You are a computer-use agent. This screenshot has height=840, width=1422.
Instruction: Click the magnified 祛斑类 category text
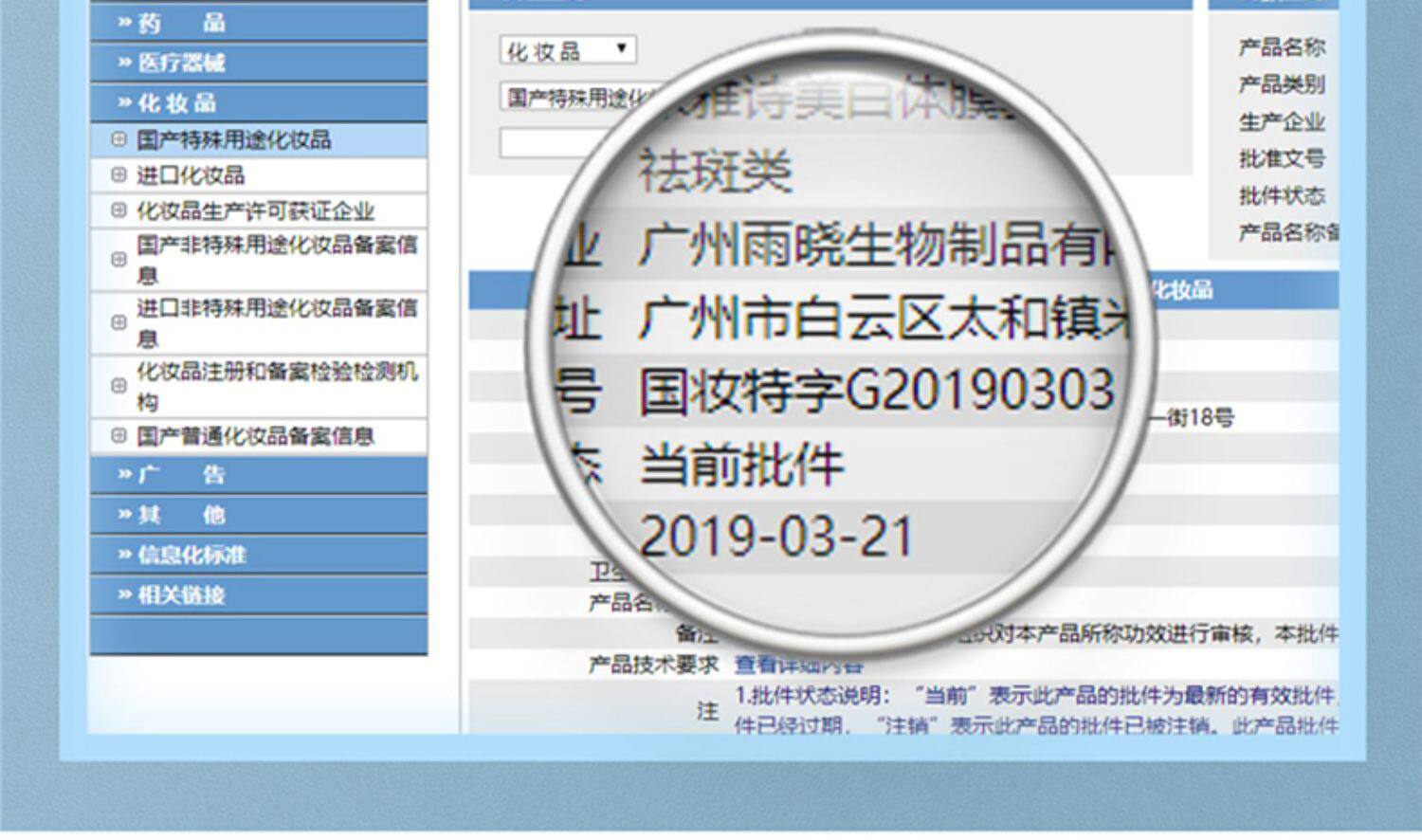[x=715, y=172]
